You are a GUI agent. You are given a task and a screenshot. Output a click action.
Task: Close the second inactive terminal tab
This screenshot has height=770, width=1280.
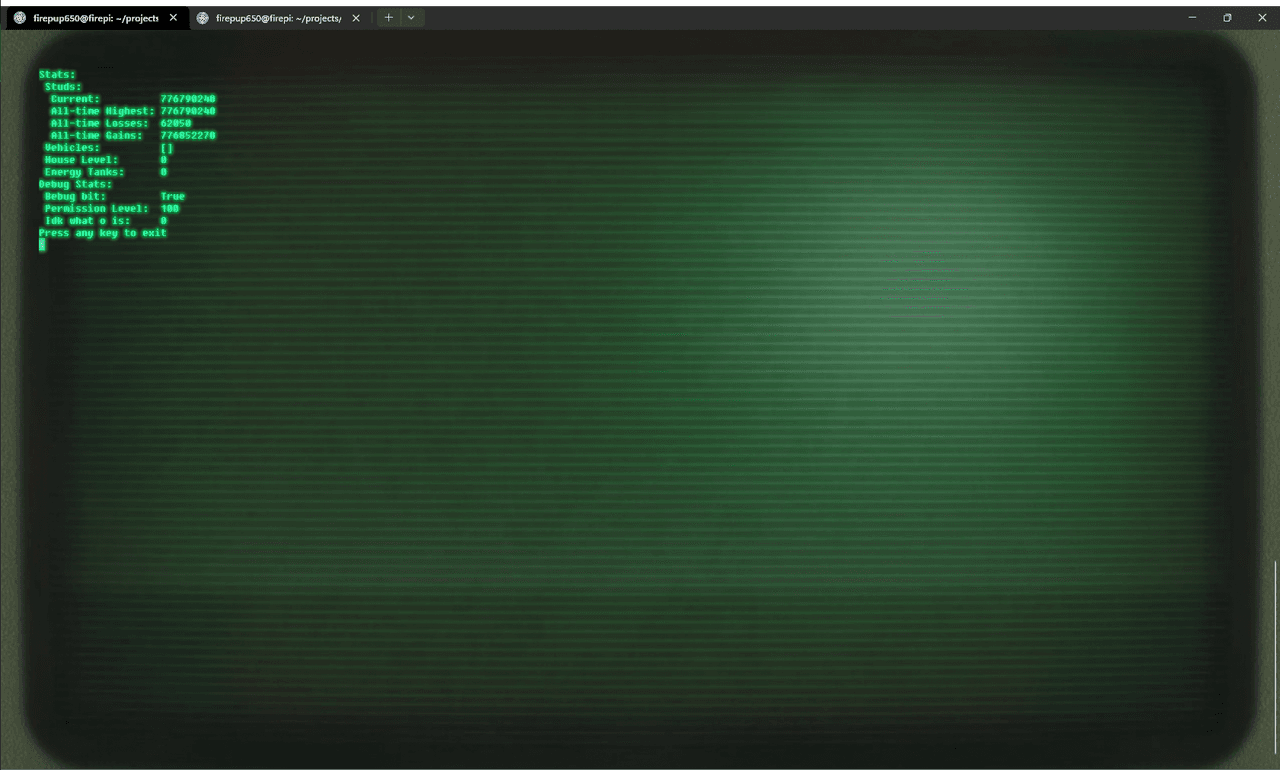pos(356,18)
